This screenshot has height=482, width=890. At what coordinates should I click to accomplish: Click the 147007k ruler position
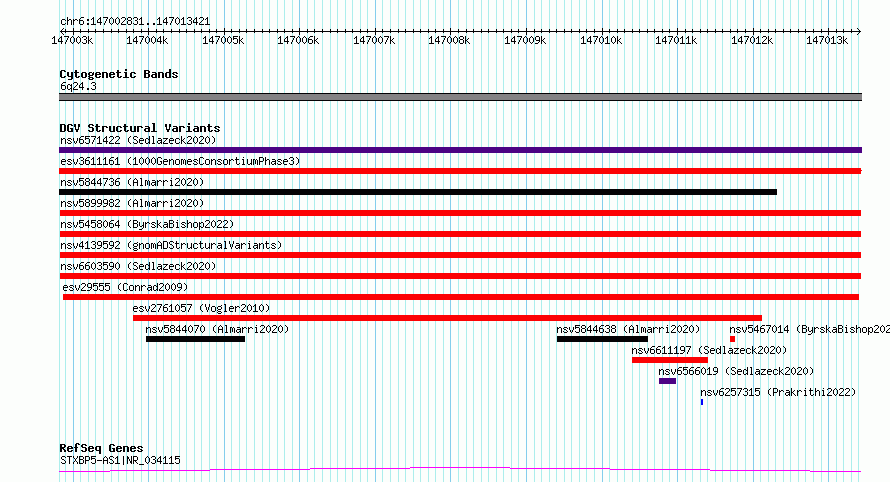[x=374, y=40]
